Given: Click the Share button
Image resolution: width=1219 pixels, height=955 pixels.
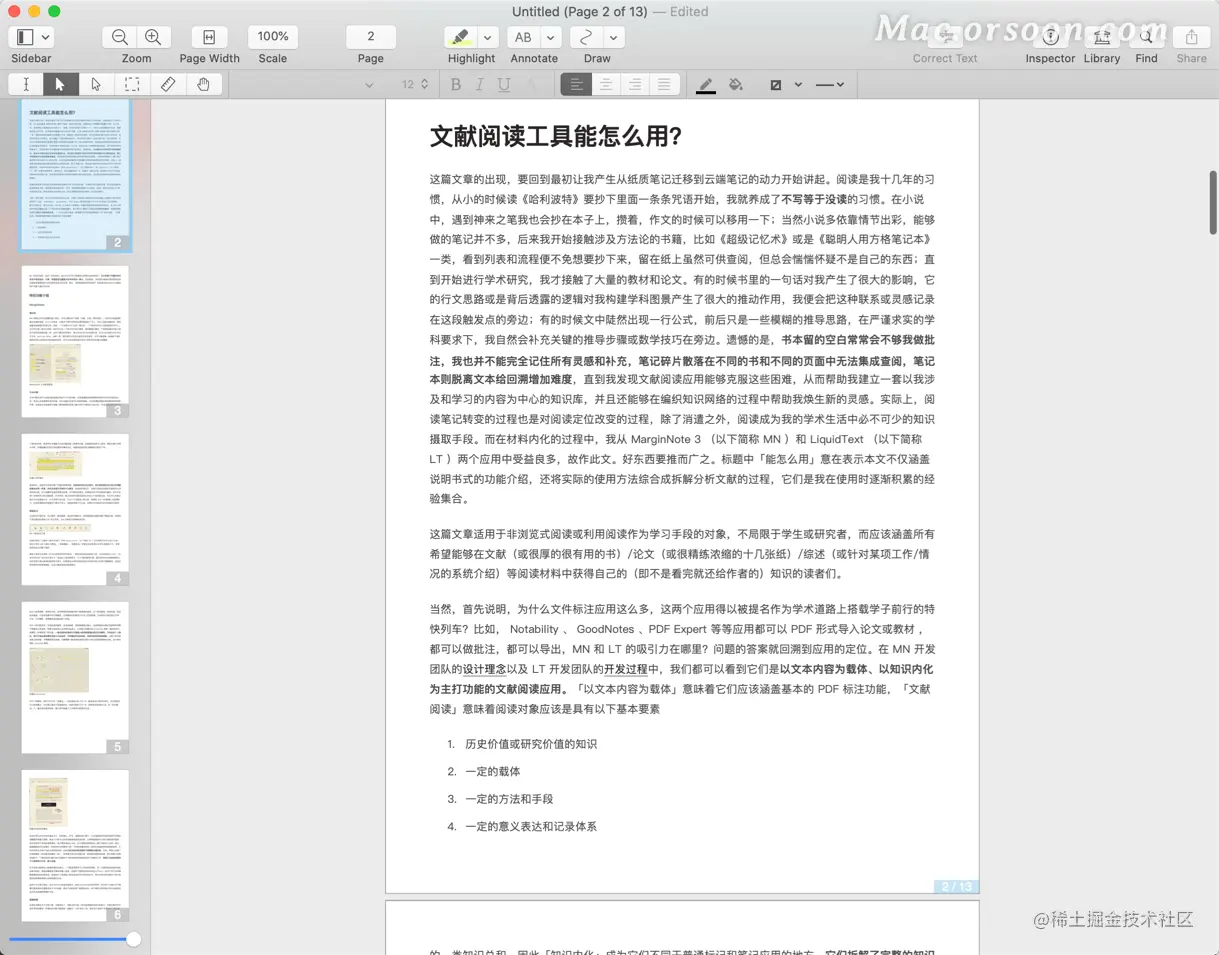Looking at the screenshot, I should pos(1191,37).
